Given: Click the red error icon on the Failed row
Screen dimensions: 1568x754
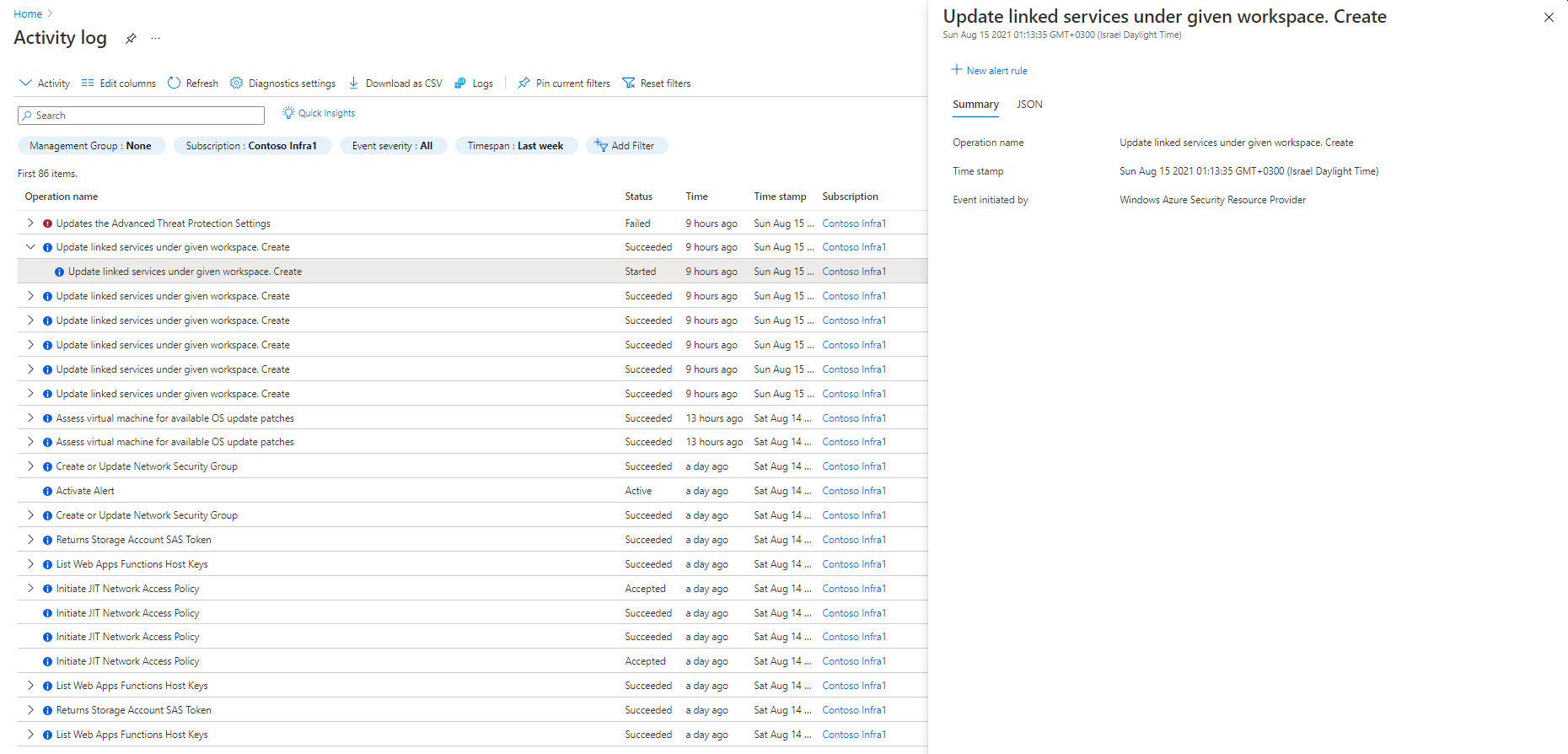Looking at the screenshot, I should (x=48, y=224).
